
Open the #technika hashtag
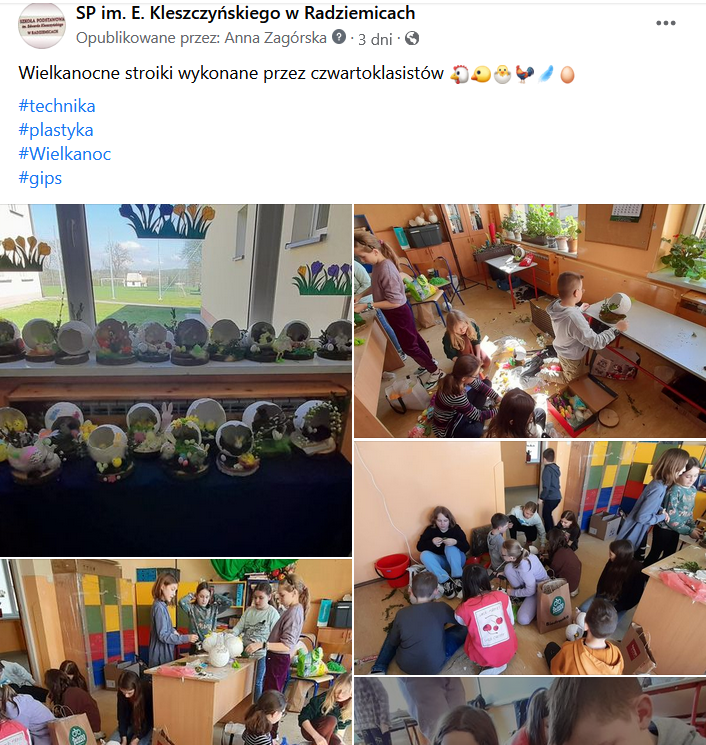pyautogui.click(x=57, y=106)
